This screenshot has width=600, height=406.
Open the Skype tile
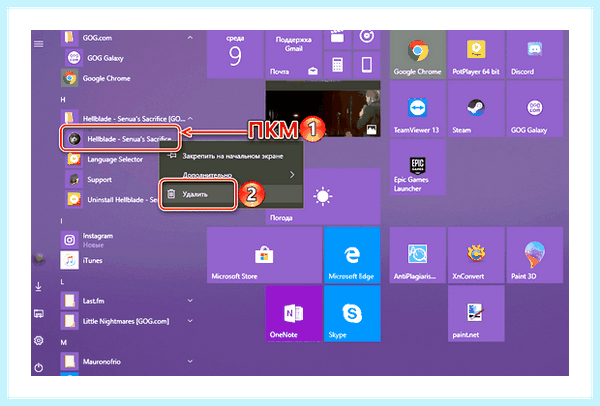pos(352,313)
